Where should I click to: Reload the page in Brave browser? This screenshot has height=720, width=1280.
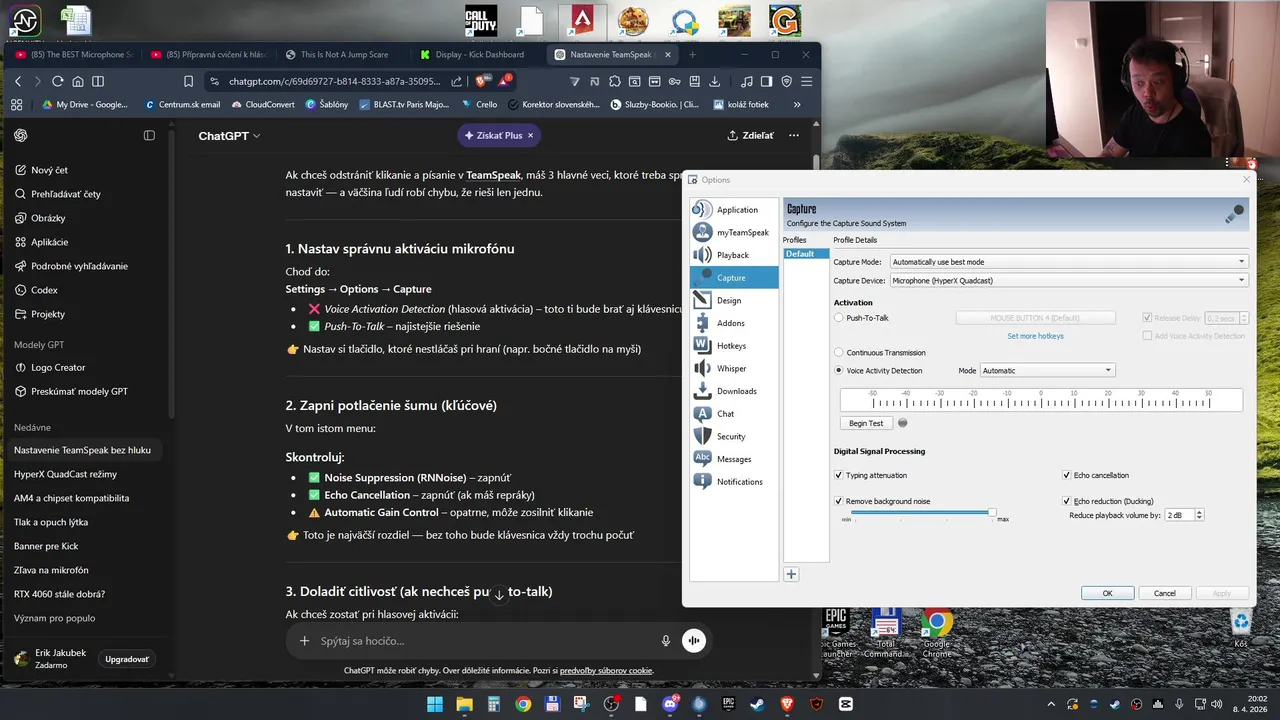pos(60,81)
